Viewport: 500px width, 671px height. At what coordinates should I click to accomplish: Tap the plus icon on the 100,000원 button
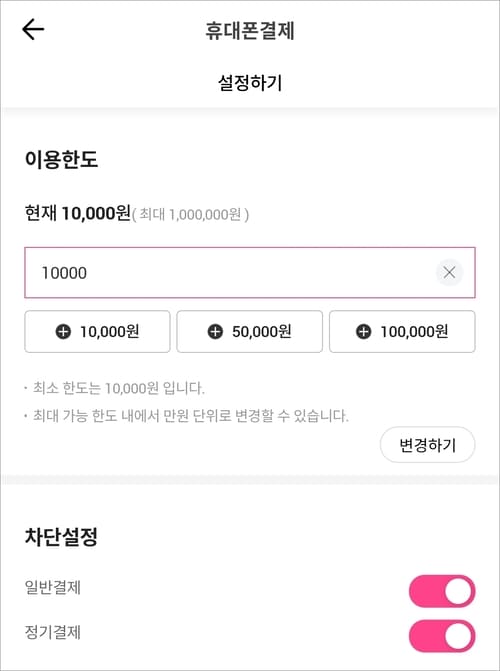(x=364, y=332)
